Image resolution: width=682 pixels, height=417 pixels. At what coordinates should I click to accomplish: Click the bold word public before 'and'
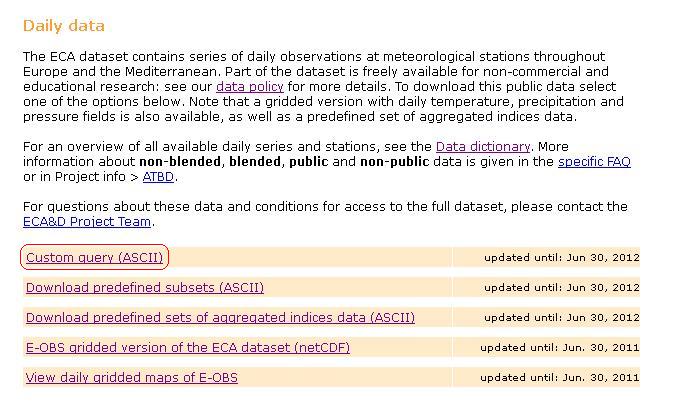tap(308, 162)
